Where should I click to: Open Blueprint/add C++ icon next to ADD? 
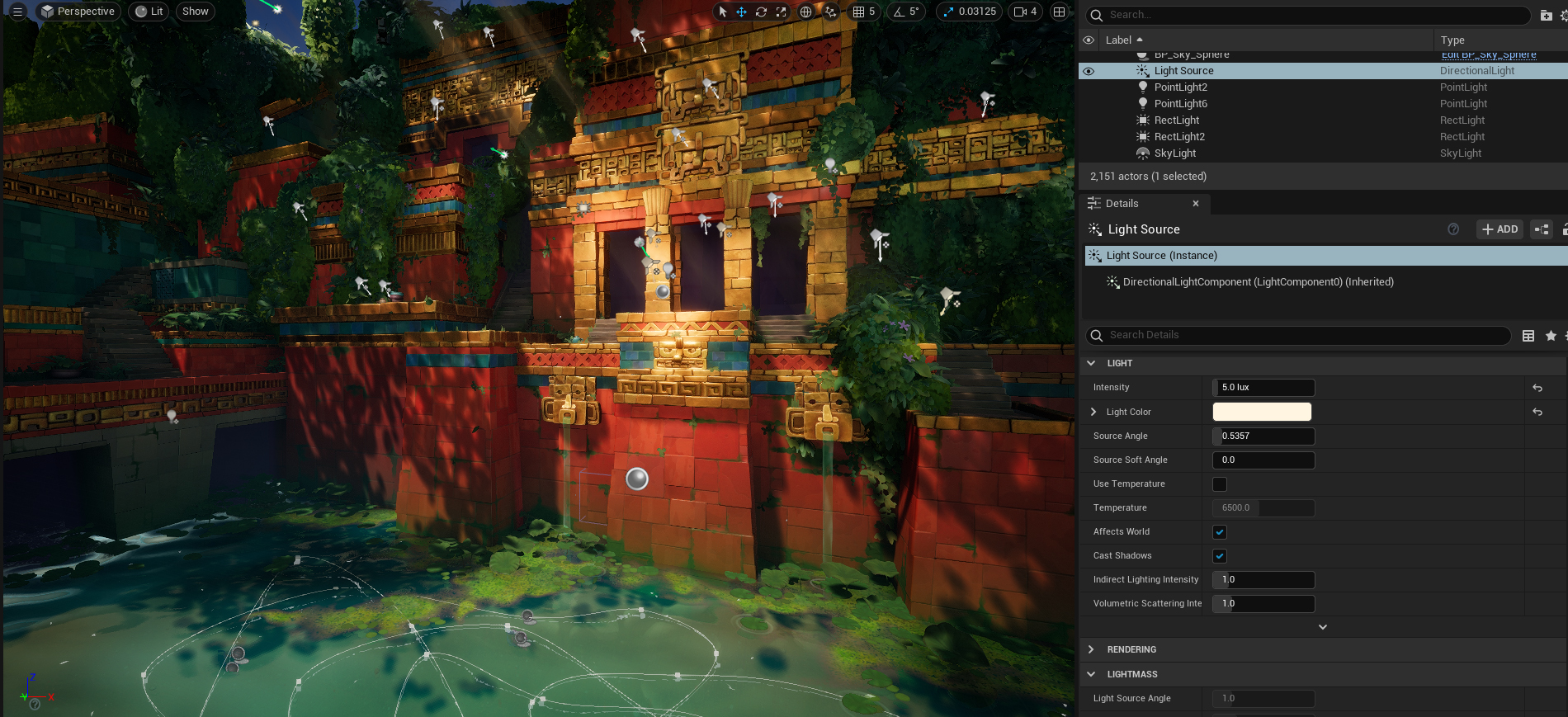[x=1541, y=229]
